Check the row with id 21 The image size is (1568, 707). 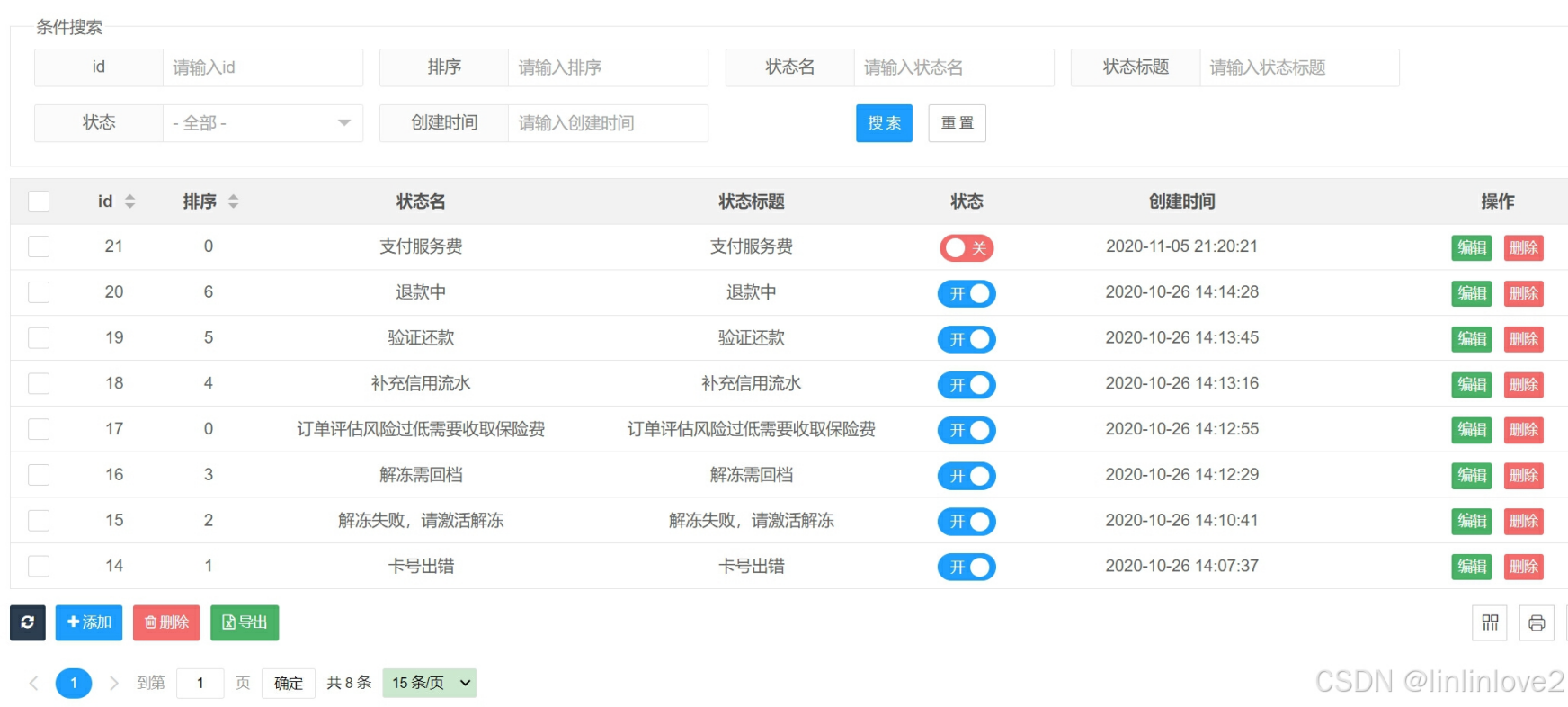click(x=39, y=246)
